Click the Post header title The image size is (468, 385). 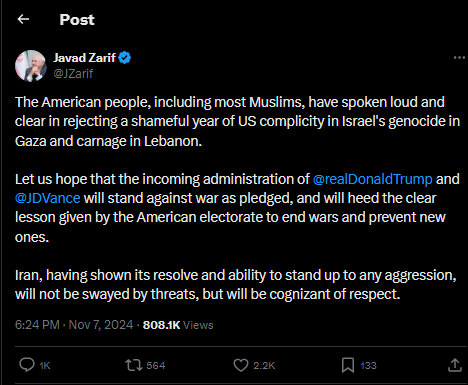tap(77, 20)
